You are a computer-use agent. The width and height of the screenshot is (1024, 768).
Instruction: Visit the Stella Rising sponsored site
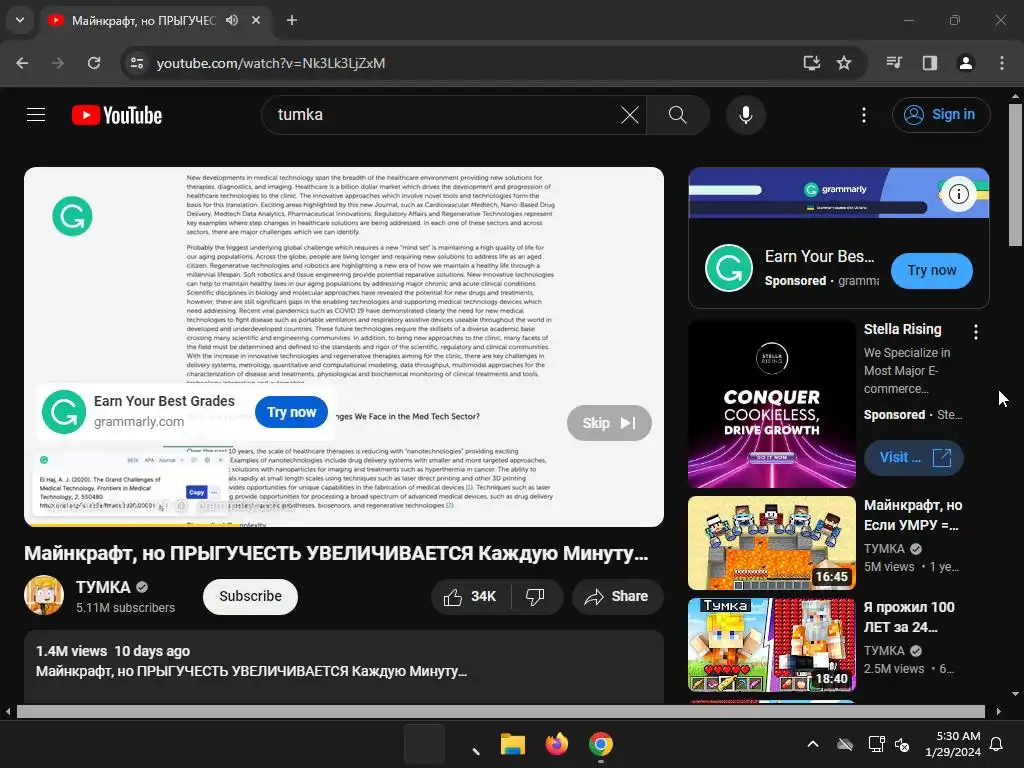click(914, 457)
